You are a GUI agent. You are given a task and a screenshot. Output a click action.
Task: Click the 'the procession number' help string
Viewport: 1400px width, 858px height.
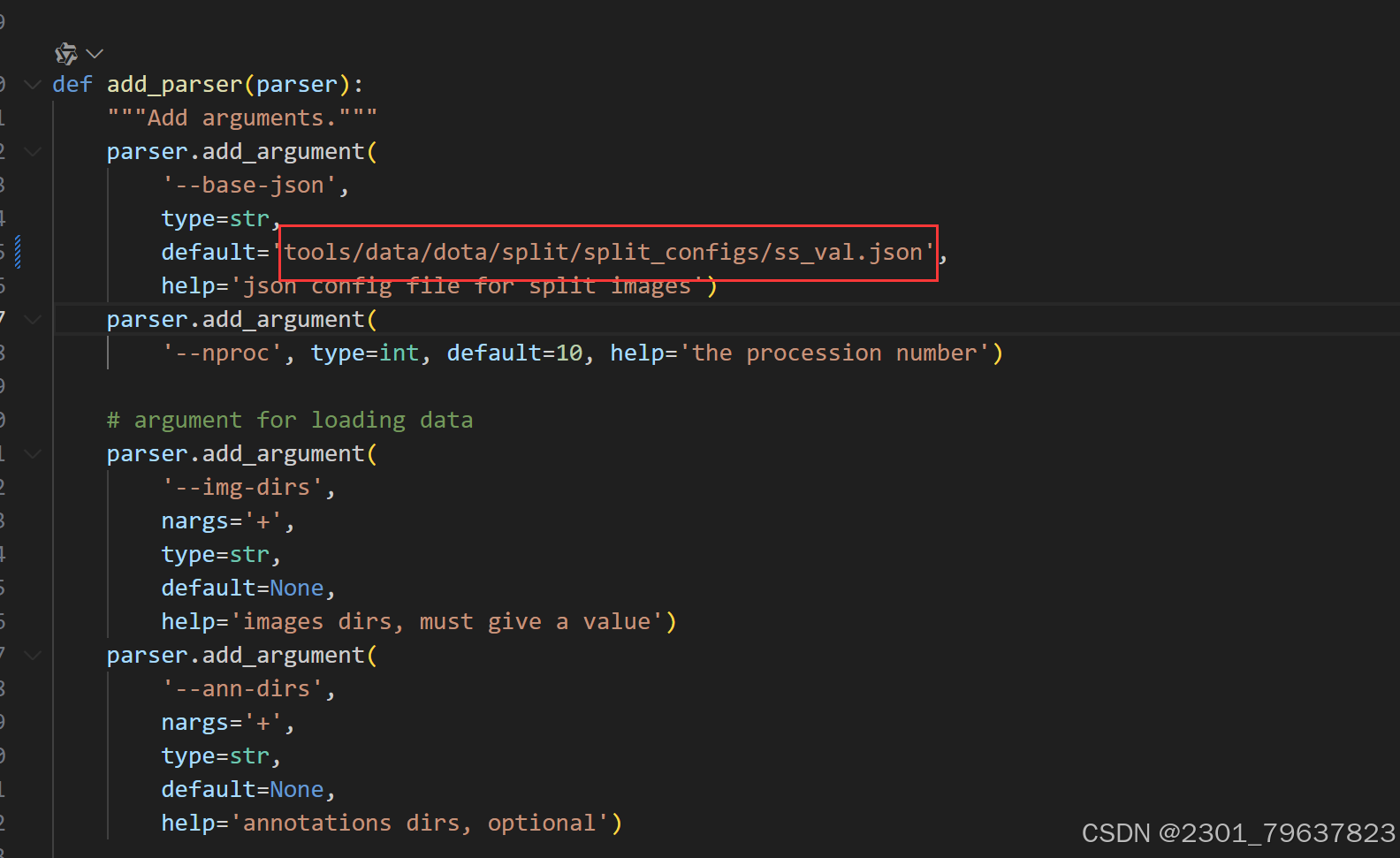point(834,353)
